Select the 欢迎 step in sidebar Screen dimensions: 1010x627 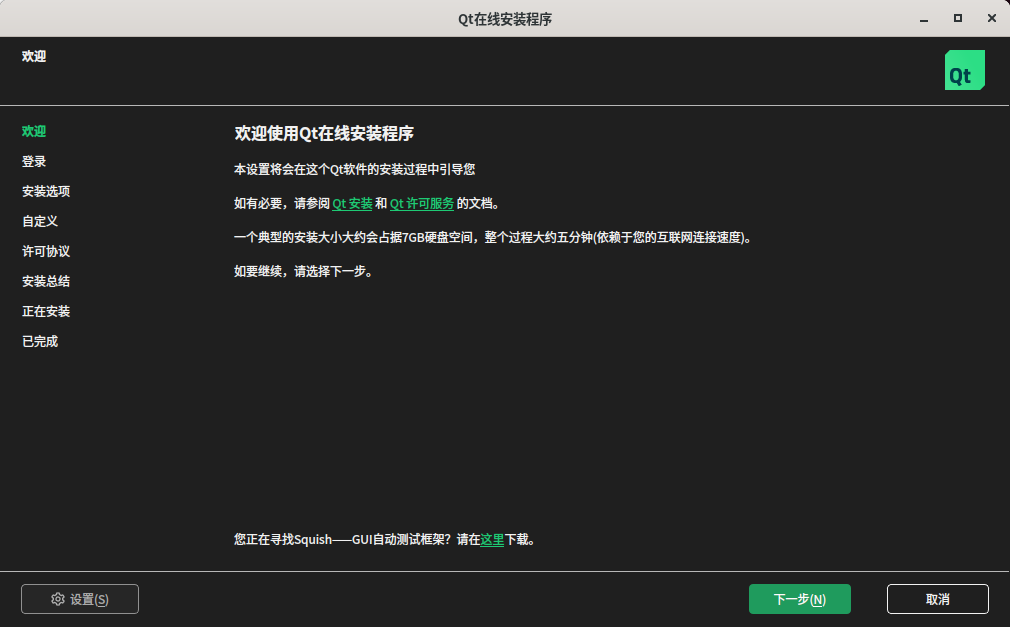coord(34,131)
